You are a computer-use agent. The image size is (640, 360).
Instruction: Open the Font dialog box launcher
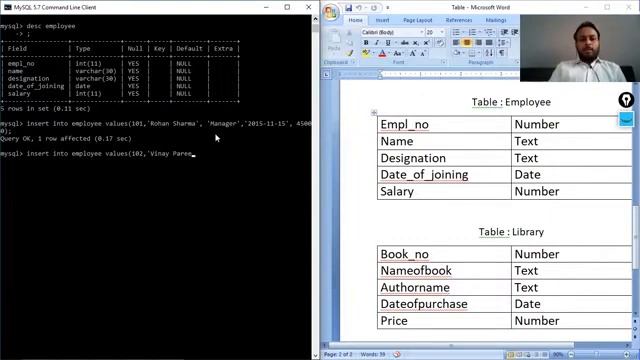pos(443,62)
